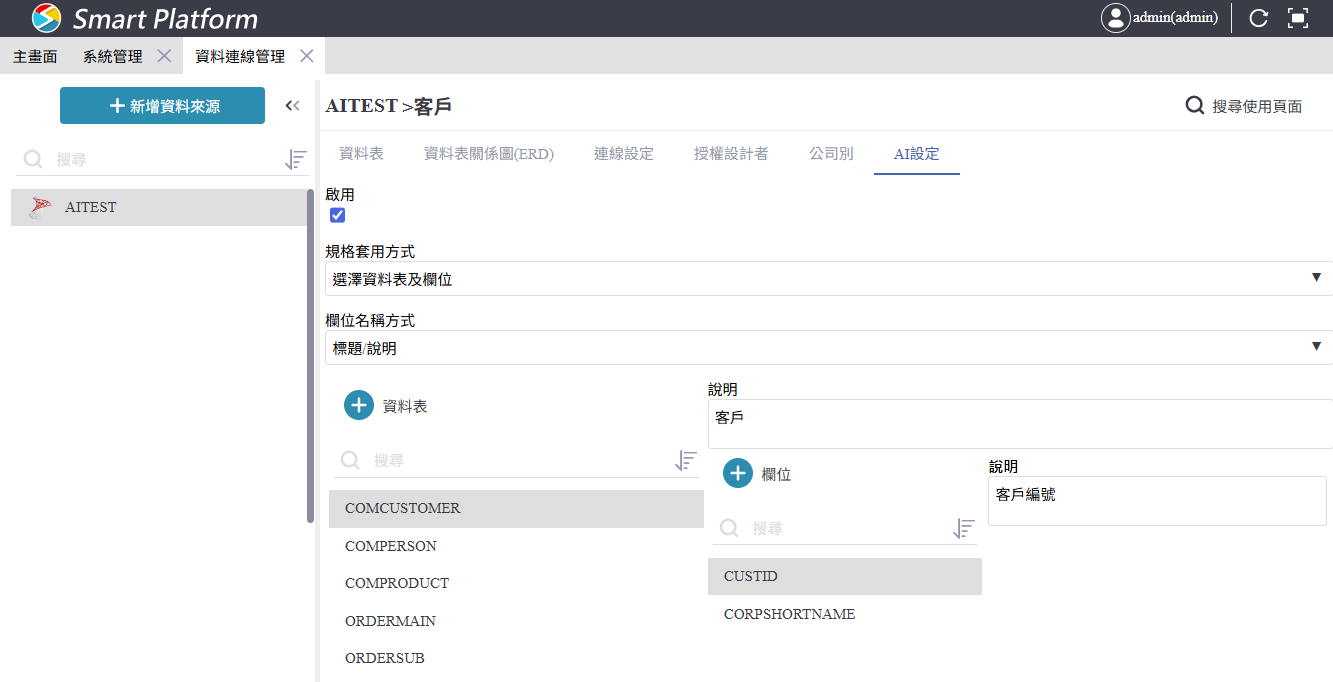Click the sort icon above the 欄位 list

tap(963, 528)
